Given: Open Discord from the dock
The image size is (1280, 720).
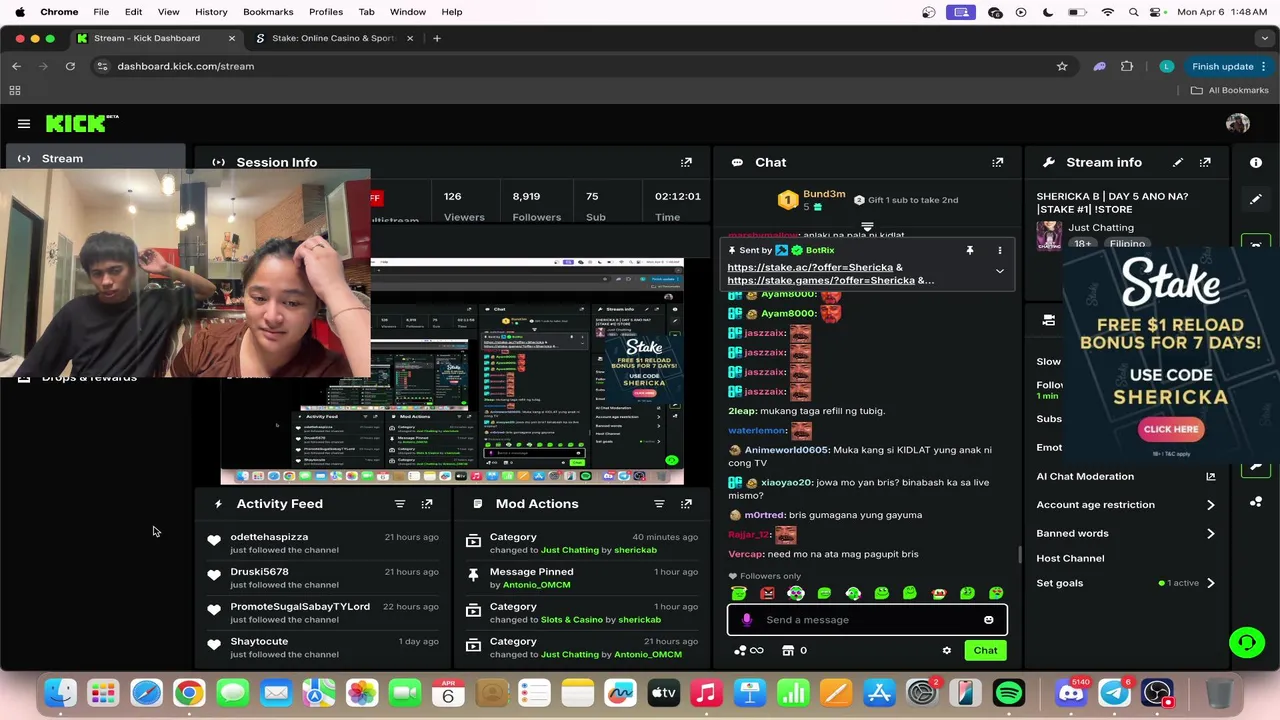Looking at the screenshot, I should click(1071, 692).
